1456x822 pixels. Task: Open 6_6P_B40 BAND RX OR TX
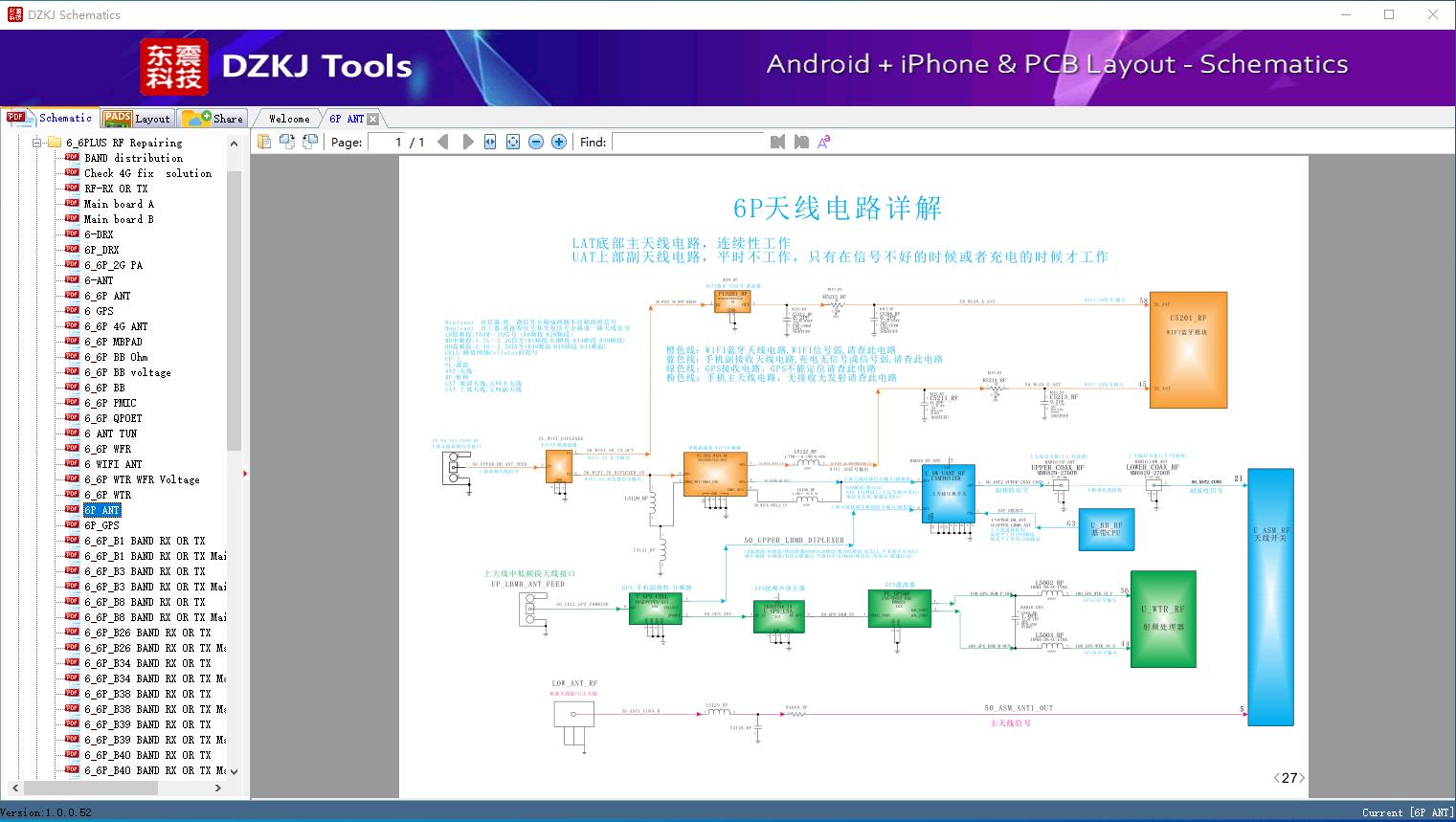pos(147,755)
